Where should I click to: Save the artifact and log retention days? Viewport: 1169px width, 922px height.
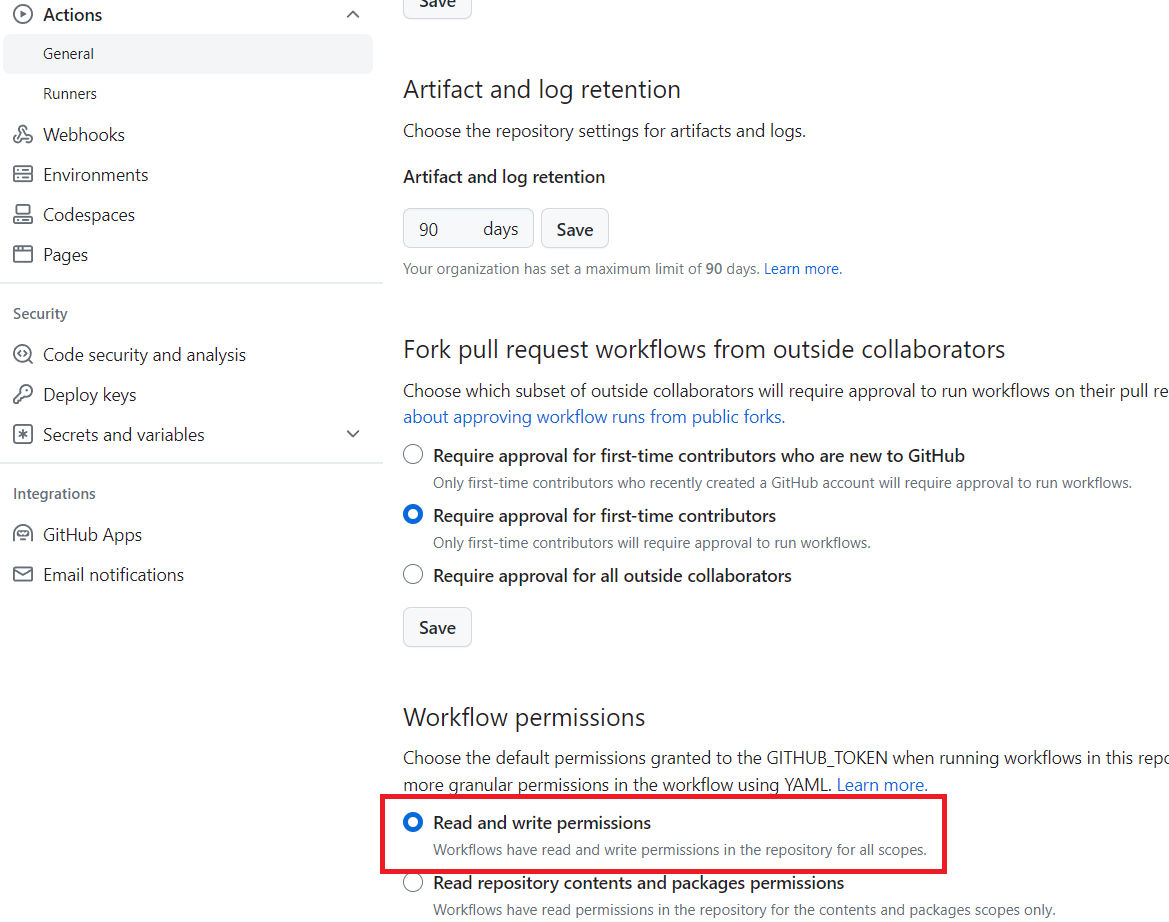[574, 229]
